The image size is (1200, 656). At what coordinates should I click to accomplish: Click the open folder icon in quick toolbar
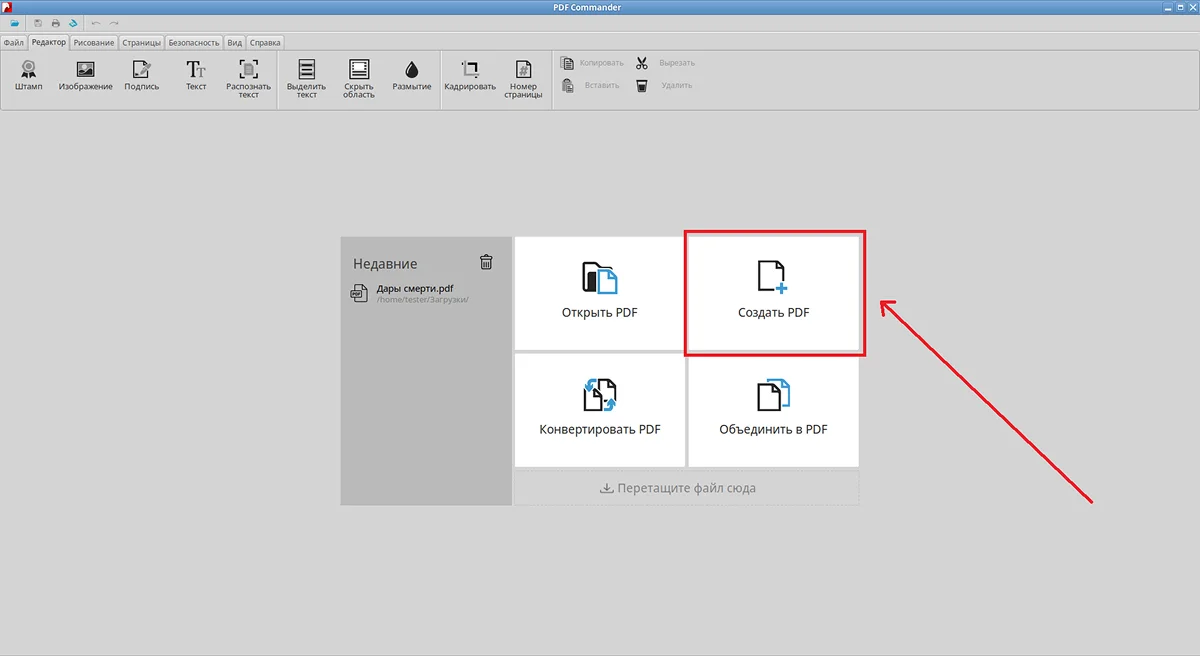click(x=15, y=23)
